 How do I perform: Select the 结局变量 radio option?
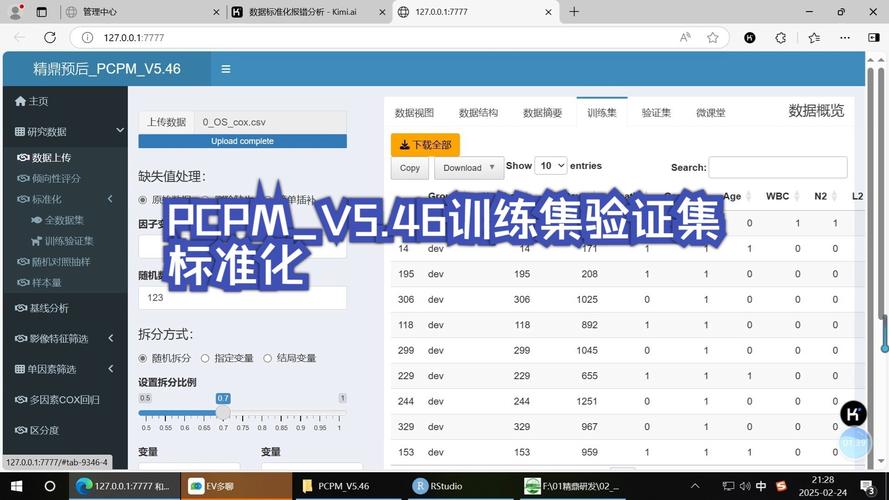coord(268,358)
